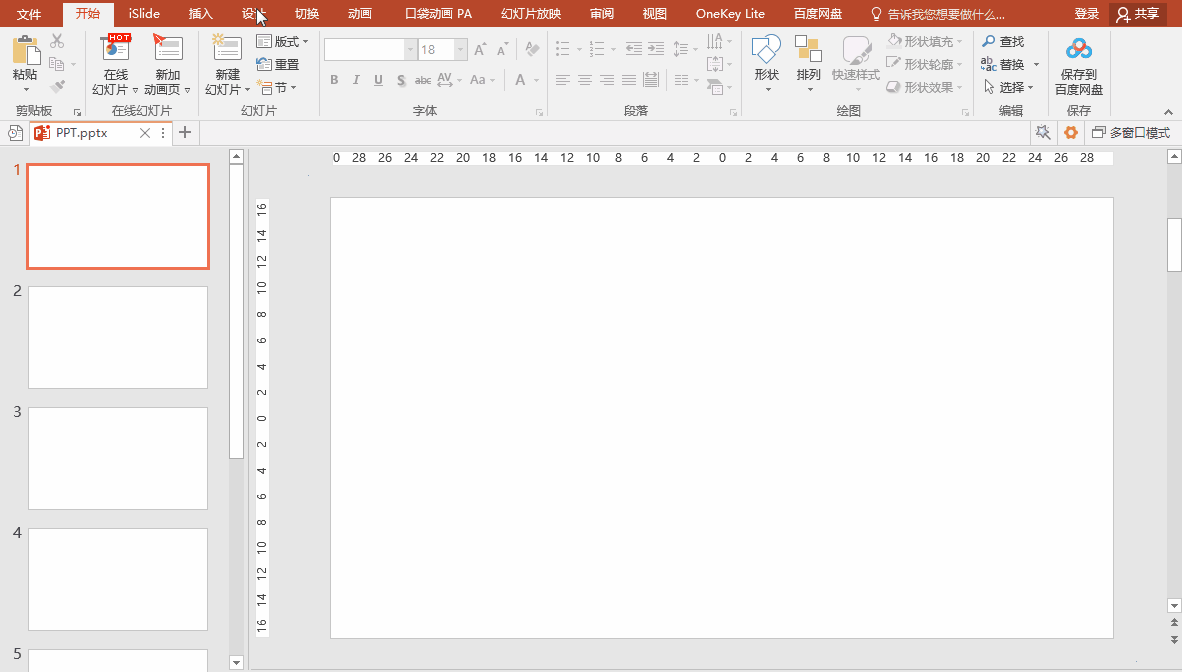Toggle Bold formatting

tap(334, 80)
